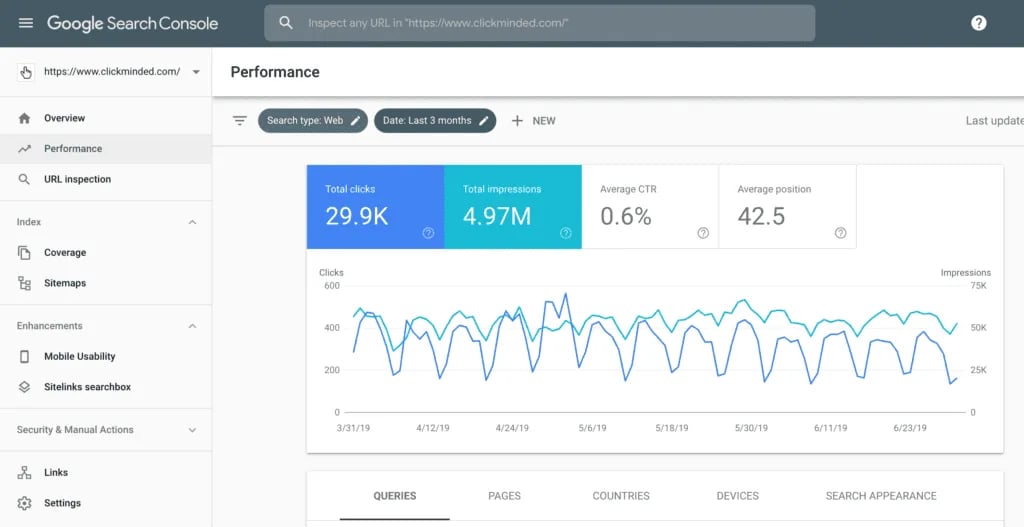
Task: Click the help question mark icon
Action: (978, 23)
